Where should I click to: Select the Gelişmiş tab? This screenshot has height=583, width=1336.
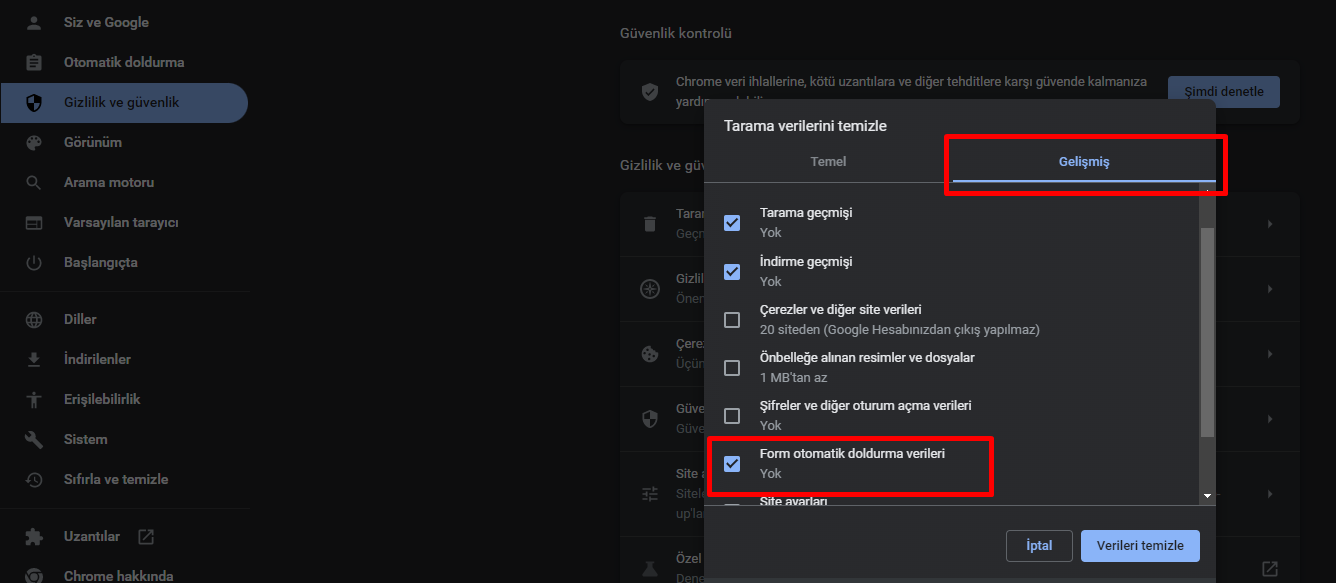1084,160
